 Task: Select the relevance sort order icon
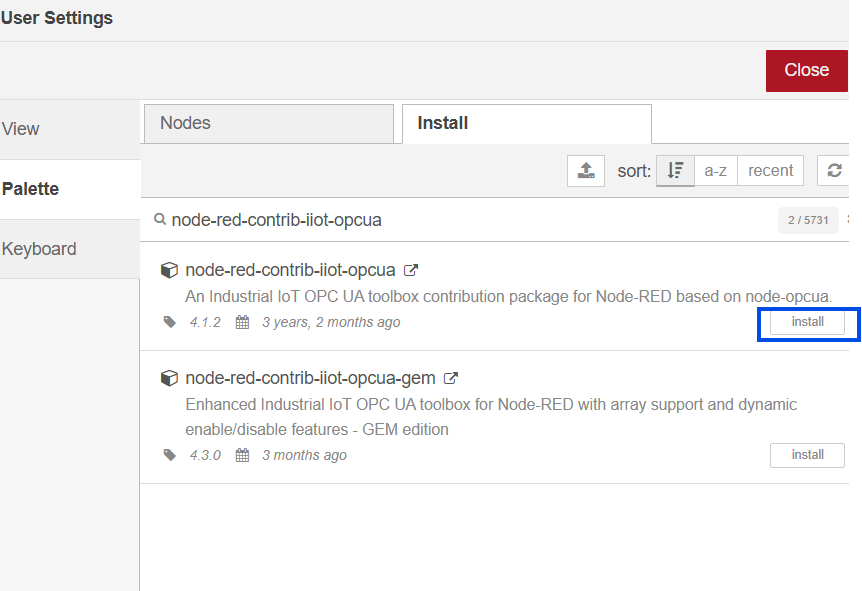point(675,170)
